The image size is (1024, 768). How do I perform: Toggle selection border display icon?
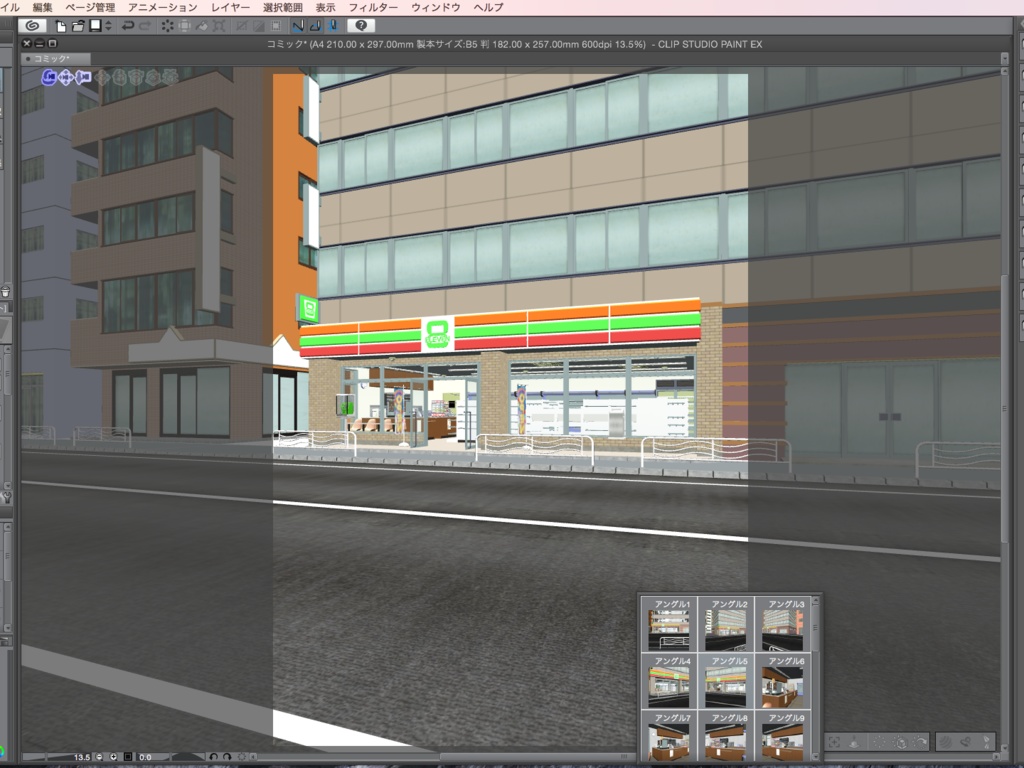(276, 26)
